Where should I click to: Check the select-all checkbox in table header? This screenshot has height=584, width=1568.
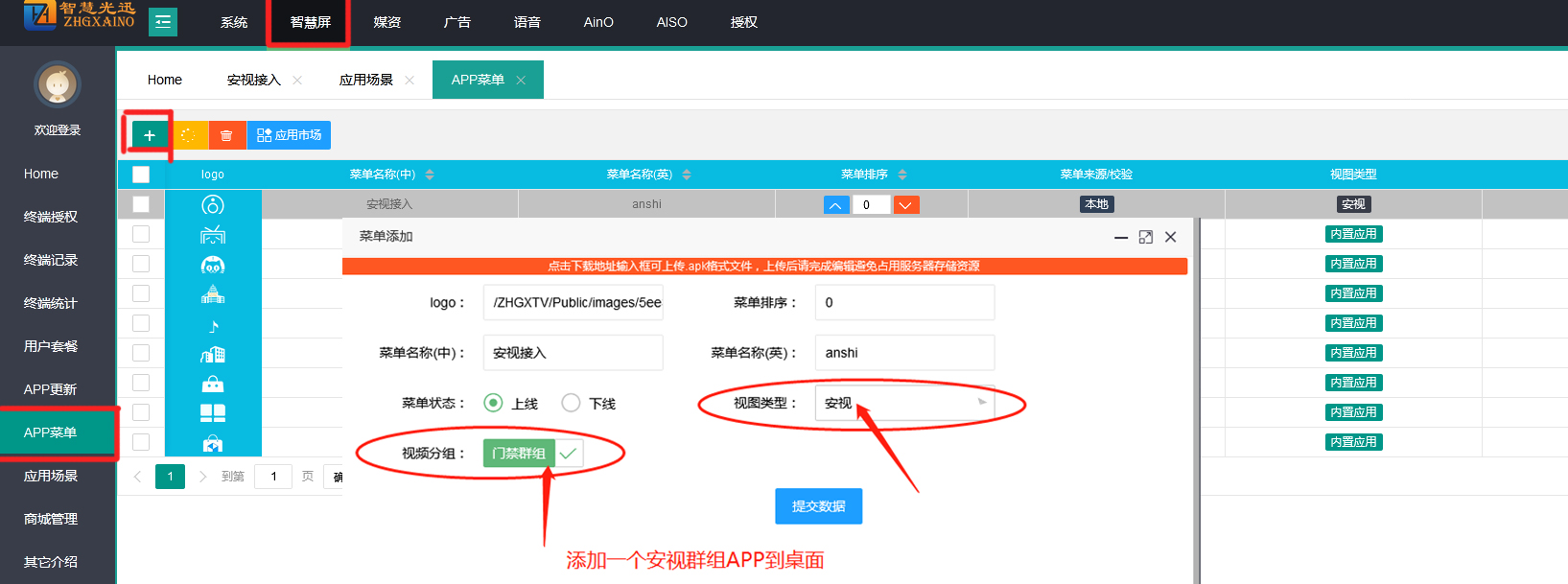click(141, 175)
